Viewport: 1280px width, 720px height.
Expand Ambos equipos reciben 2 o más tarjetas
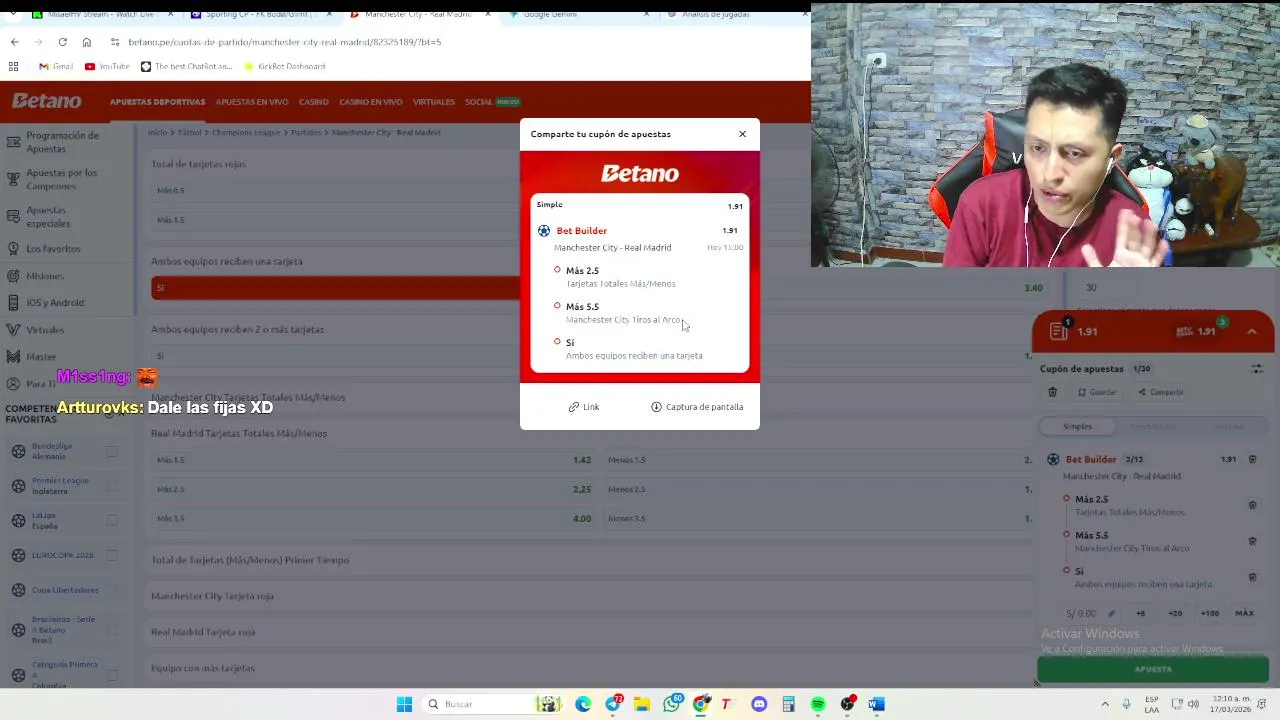[237, 329]
